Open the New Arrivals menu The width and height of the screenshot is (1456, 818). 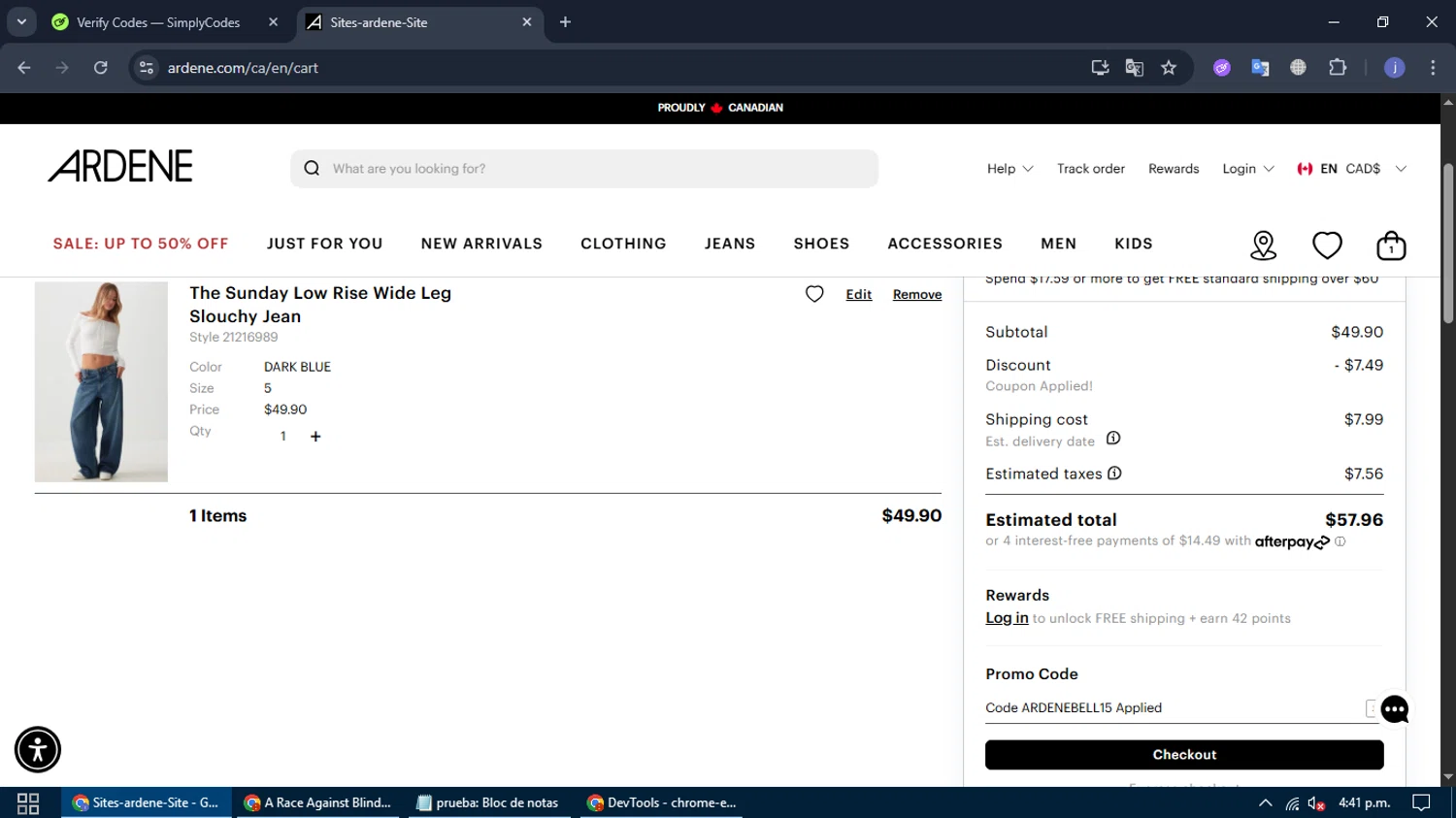pos(481,244)
